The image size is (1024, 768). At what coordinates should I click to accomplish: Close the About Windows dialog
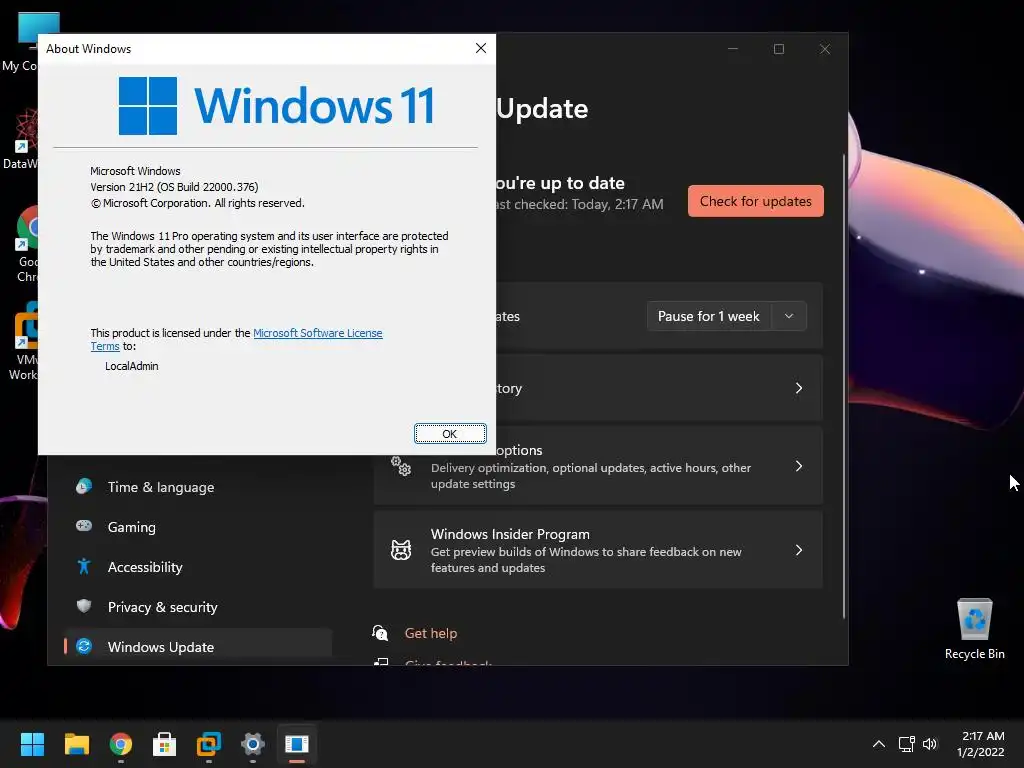point(481,48)
